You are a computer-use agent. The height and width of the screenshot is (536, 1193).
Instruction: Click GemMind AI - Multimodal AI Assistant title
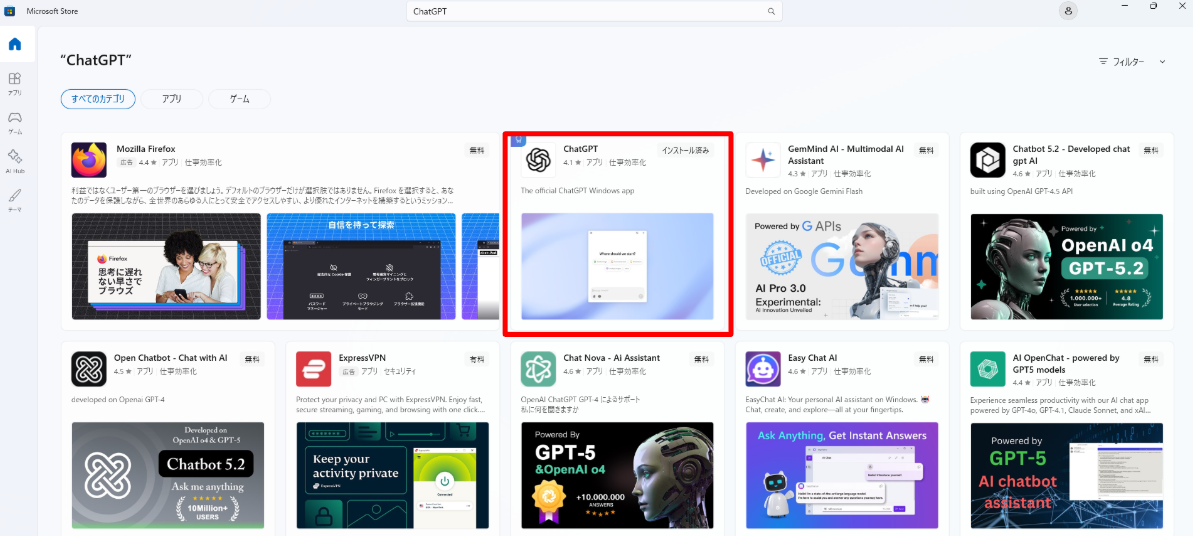847,155
